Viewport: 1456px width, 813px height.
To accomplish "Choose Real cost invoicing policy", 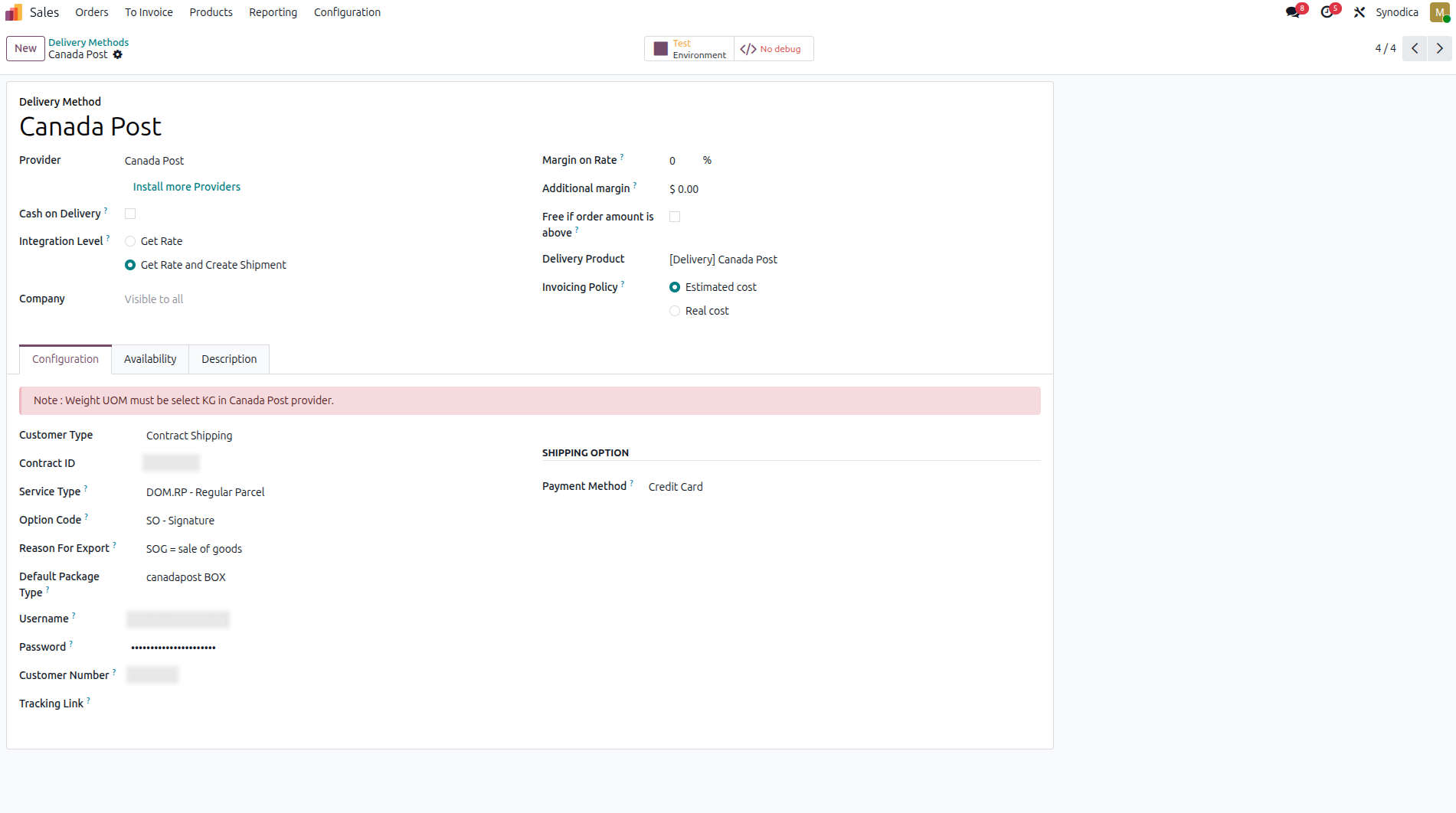I will pyautogui.click(x=675, y=311).
